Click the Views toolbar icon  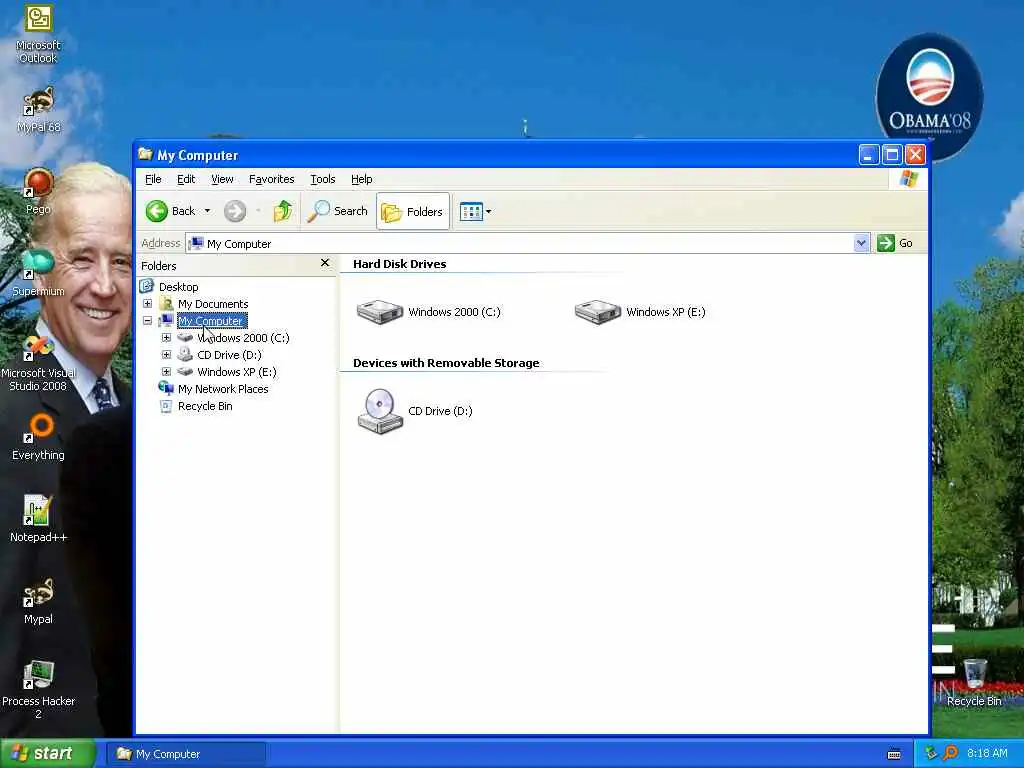point(471,211)
